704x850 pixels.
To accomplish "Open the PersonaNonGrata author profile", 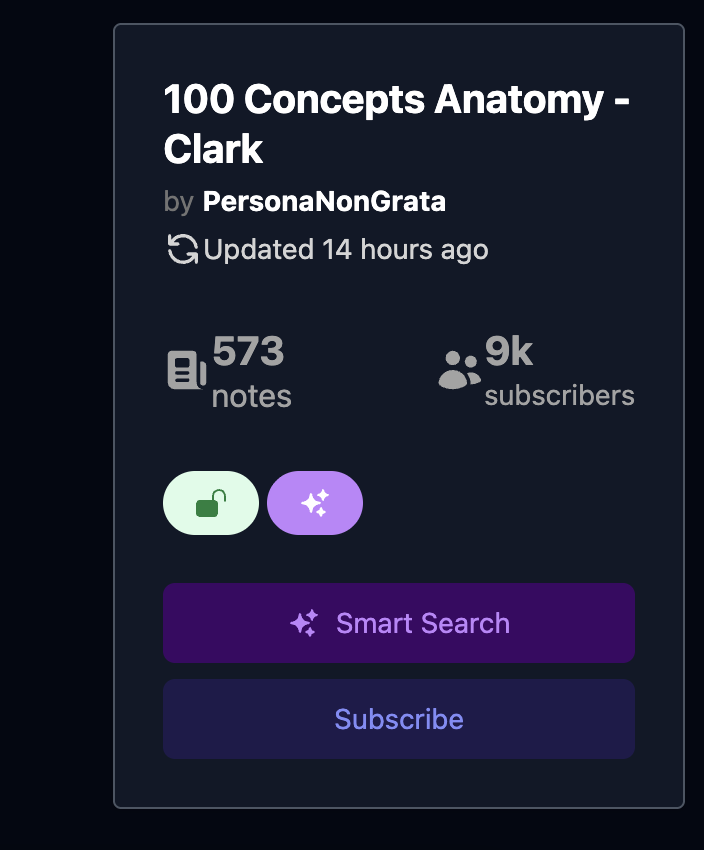I will [x=324, y=201].
